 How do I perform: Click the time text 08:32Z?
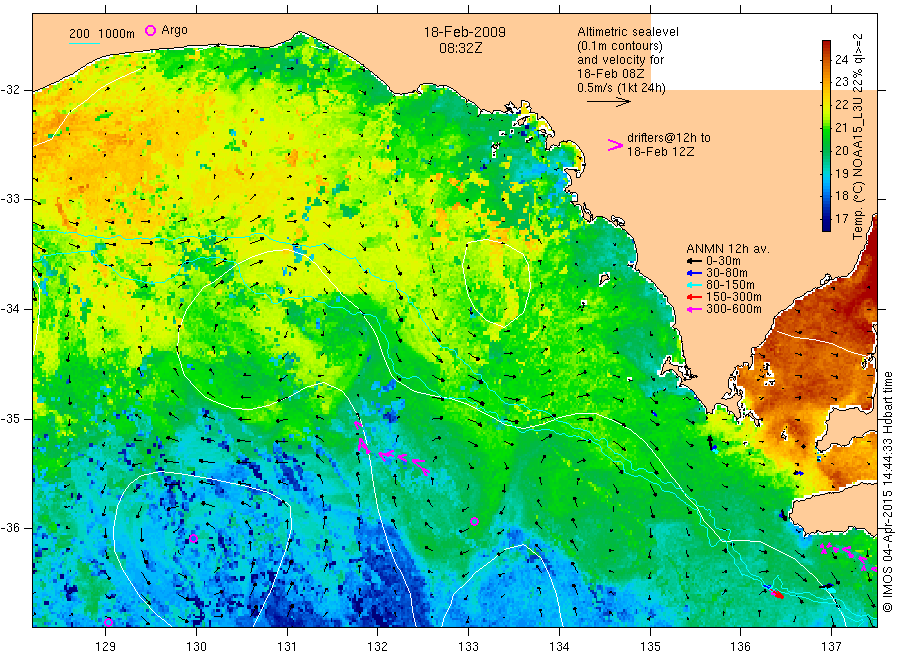pyautogui.click(x=460, y=48)
